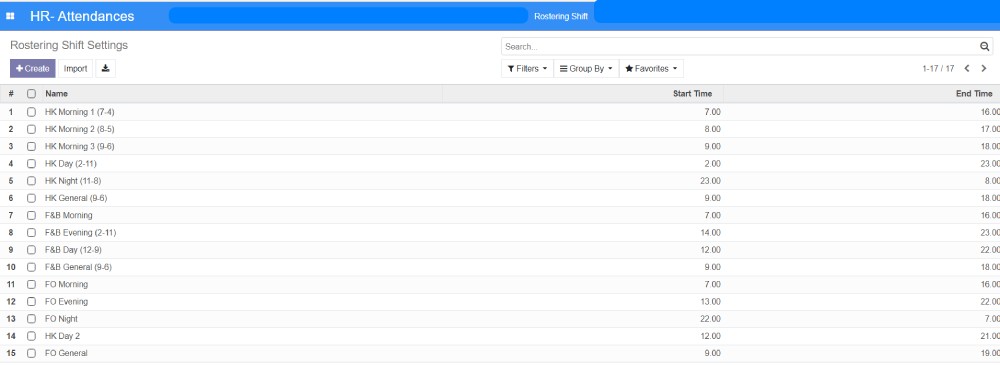The width and height of the screenshot is (1000, 365).
Task: Expand the Group By dropdown
Action: [586, 68]
